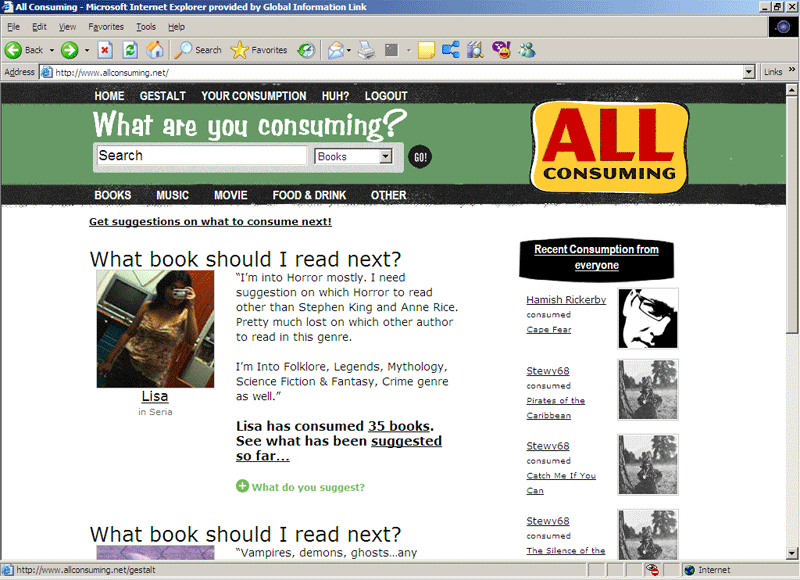Click the blue network share toolbar icon

[451, 49]
